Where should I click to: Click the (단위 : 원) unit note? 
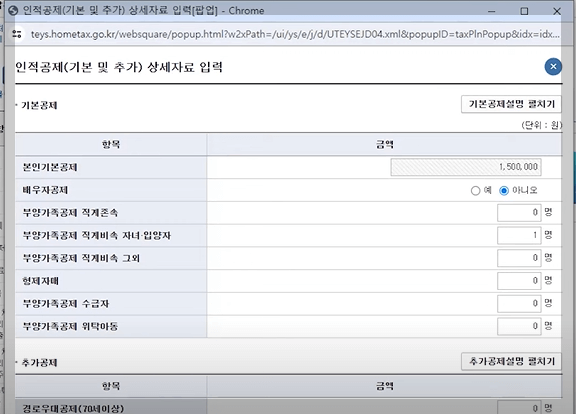(x=541, y=125)
